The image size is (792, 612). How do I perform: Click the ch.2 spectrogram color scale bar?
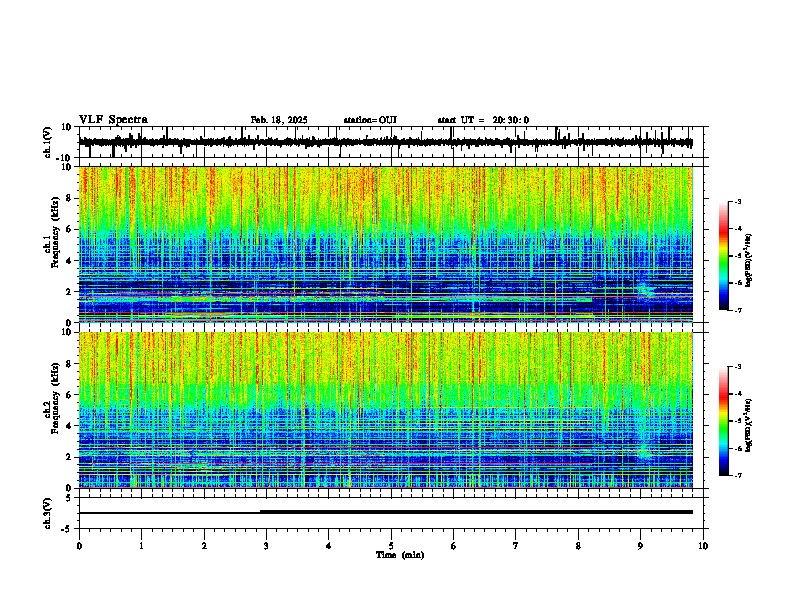click(723, 421)
